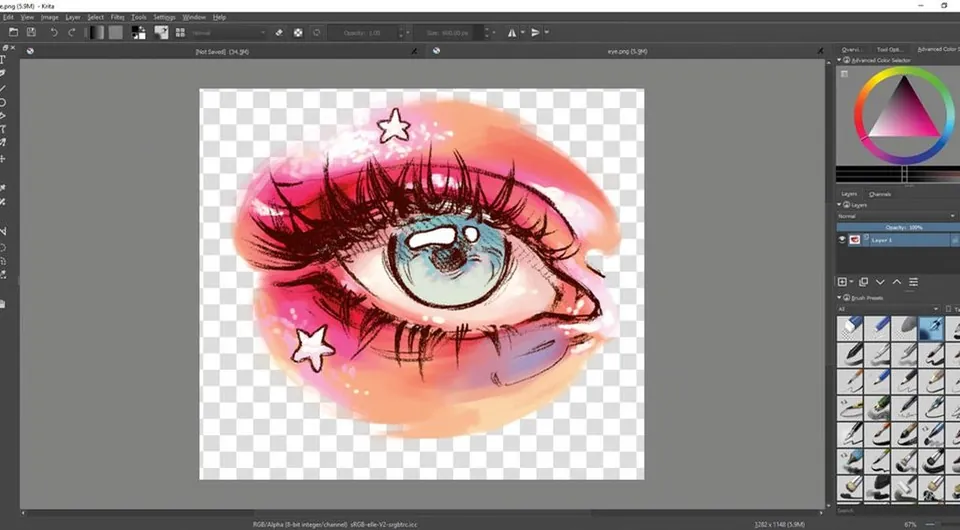This screenshot has height=530, width=960.
Task: Swap foreground and background colors
Action: 142,29
